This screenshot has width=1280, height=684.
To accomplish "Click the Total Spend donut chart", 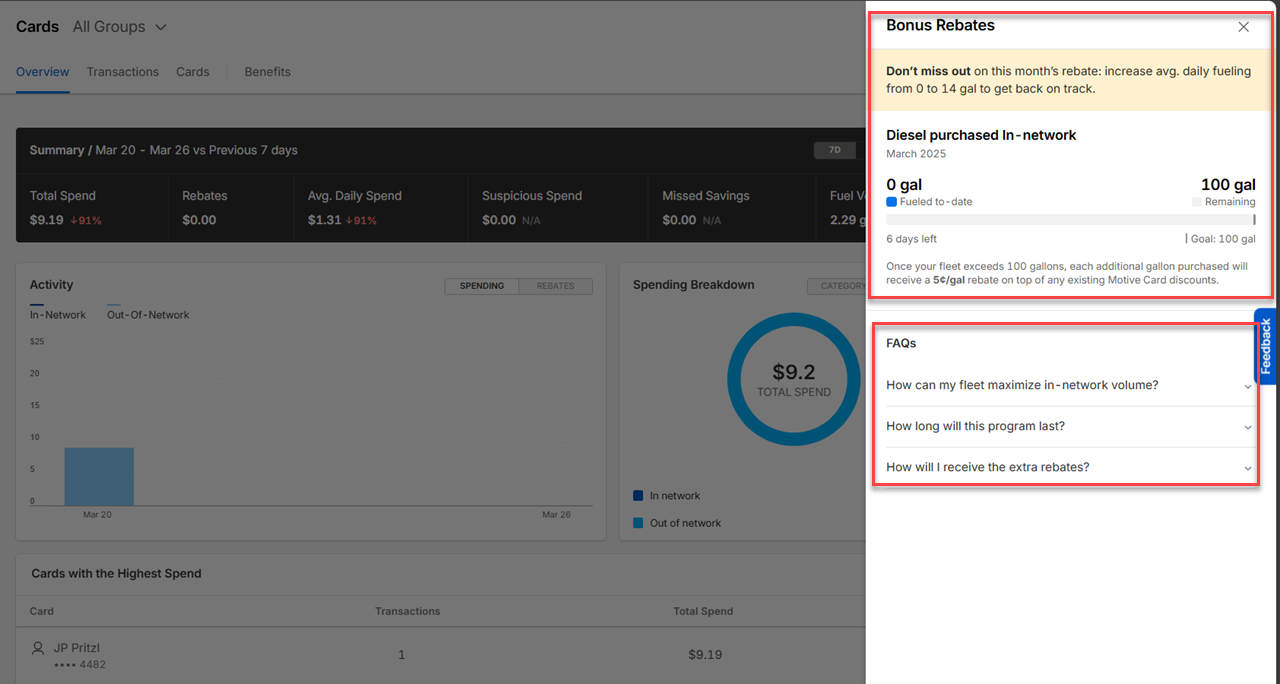I will 794,379.
